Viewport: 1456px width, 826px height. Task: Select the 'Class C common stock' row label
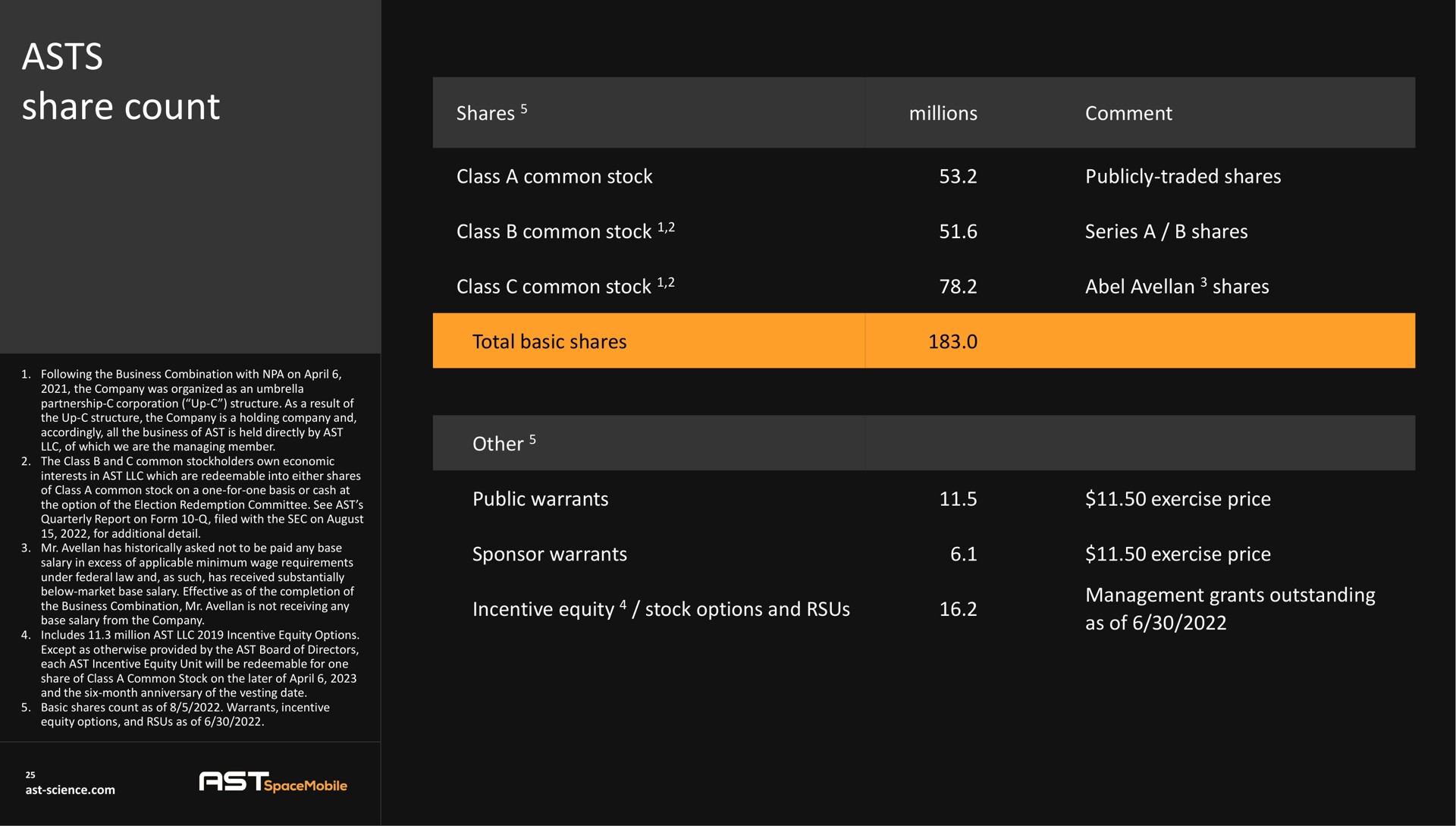(x=565, y=285)
